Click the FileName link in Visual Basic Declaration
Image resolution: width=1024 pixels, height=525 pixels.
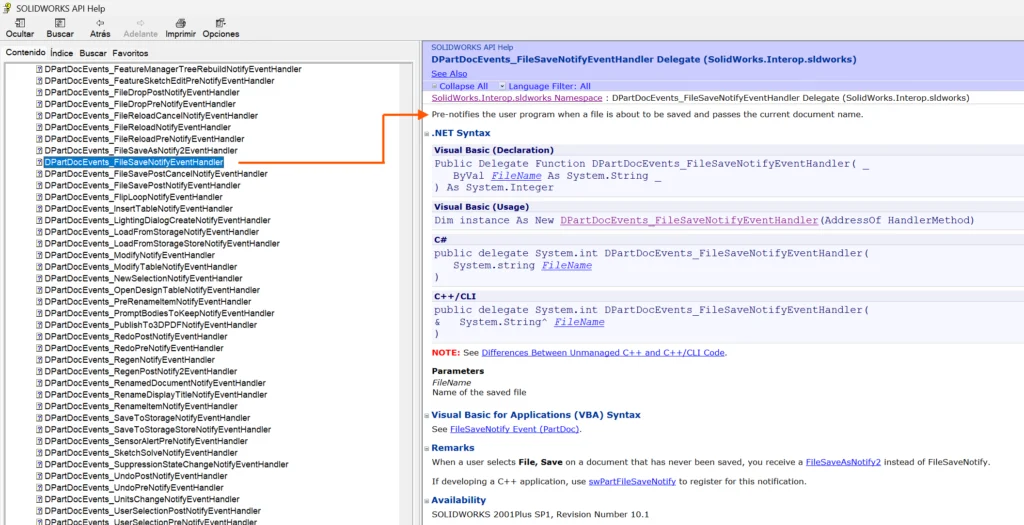click(x=516, y=176)
